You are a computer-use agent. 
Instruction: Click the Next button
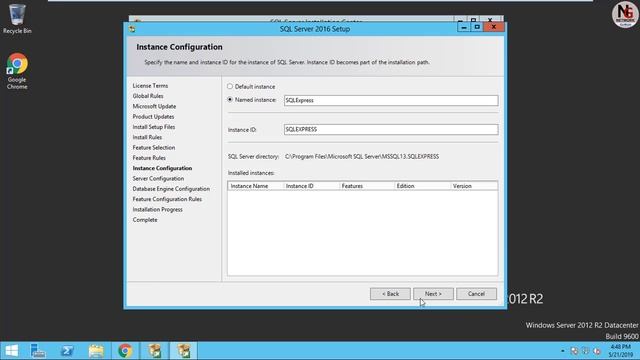[433, 294]
